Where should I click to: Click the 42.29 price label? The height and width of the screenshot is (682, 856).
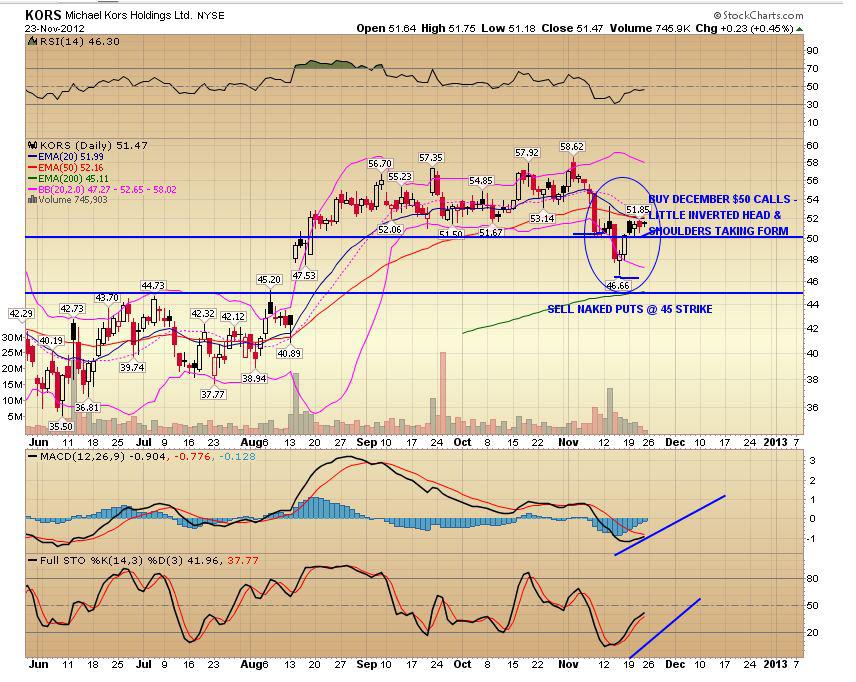21,313
